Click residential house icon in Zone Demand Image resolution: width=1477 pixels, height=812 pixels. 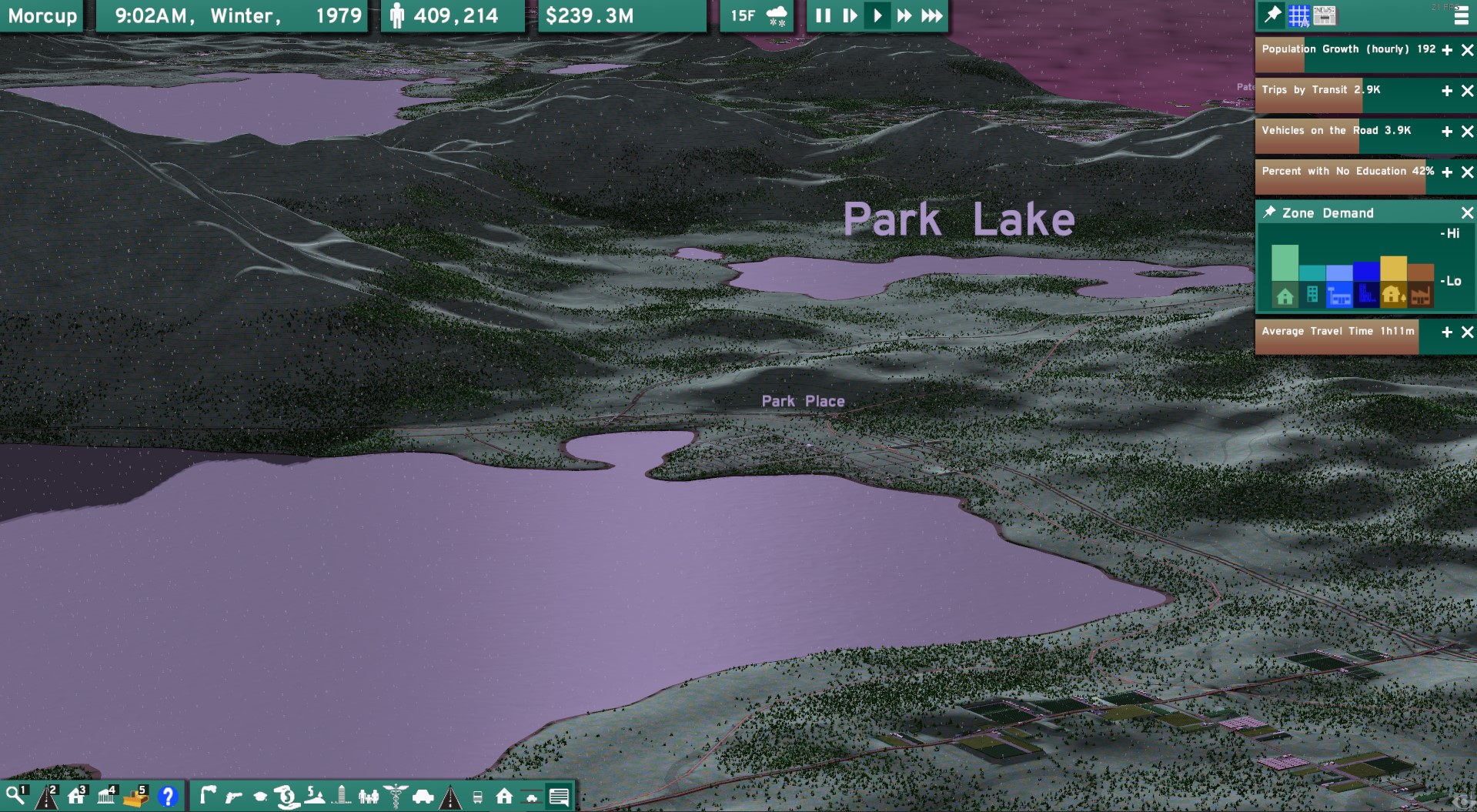1285,295
